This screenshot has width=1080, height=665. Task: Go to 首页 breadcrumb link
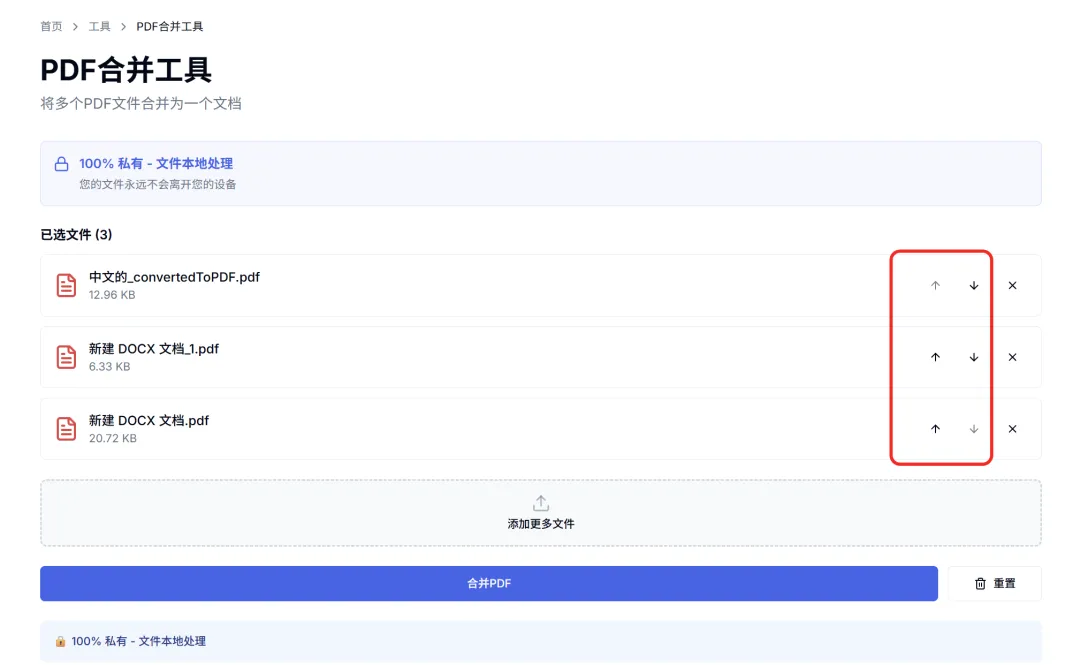pyautogui.click(x=51, y=26)
